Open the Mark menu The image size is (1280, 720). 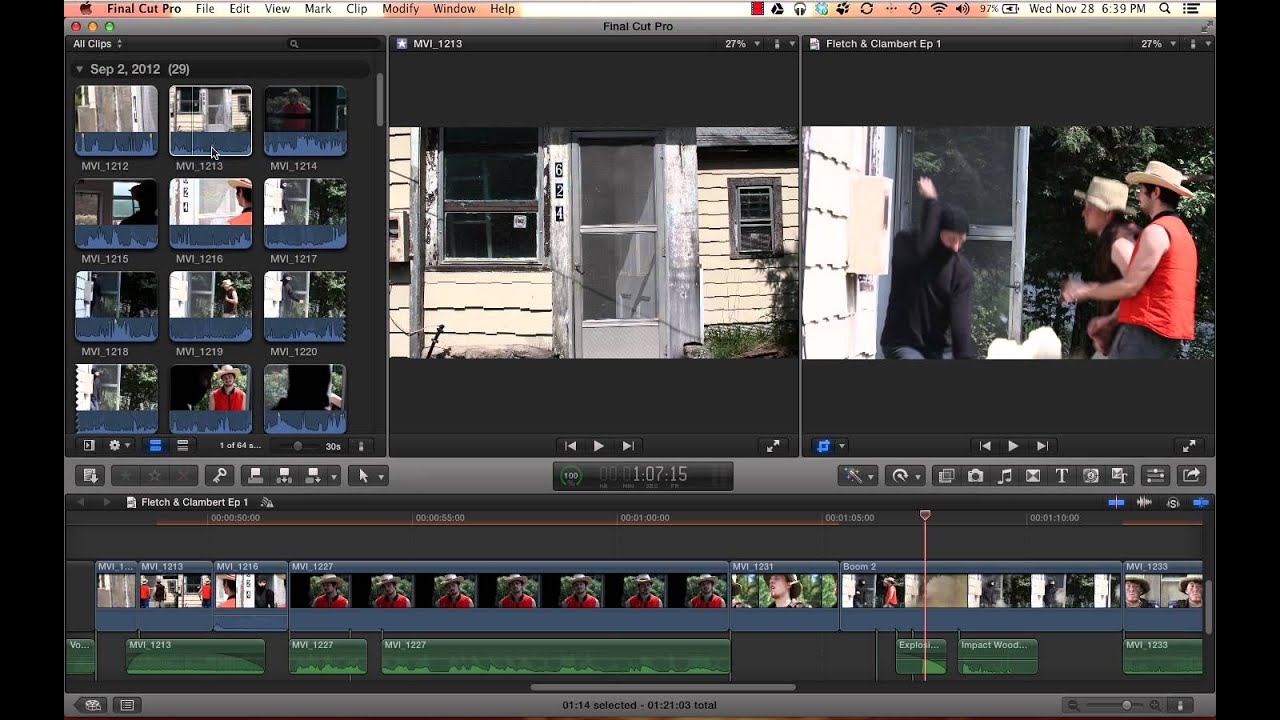(x=318, y=9)
